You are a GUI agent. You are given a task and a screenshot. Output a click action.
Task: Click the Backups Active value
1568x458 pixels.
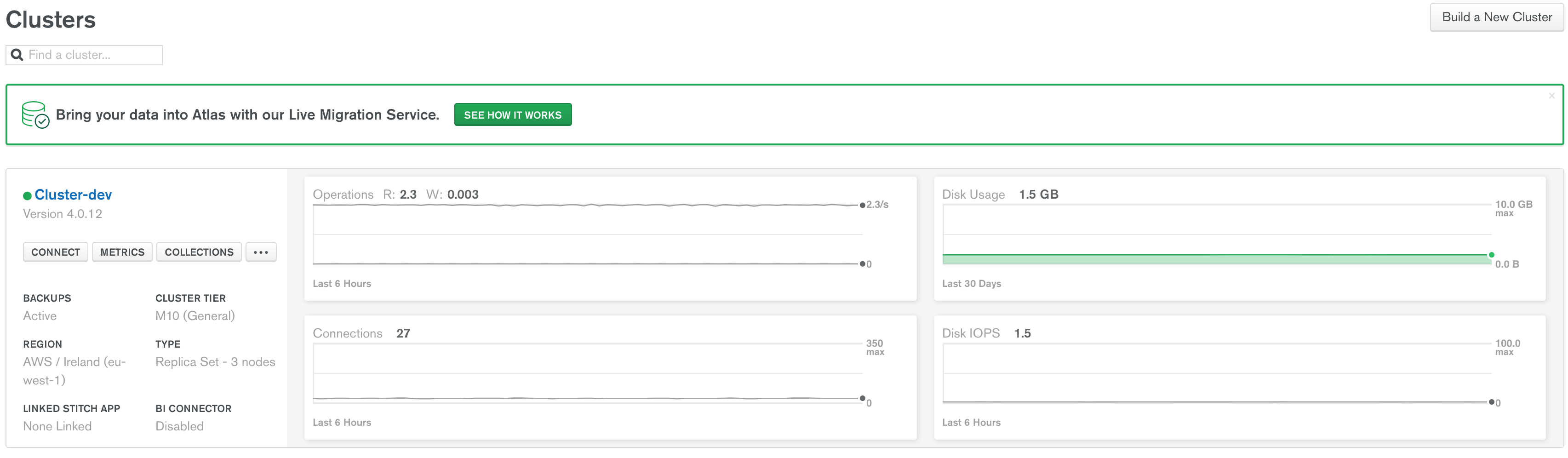click(x=40, y=316)
